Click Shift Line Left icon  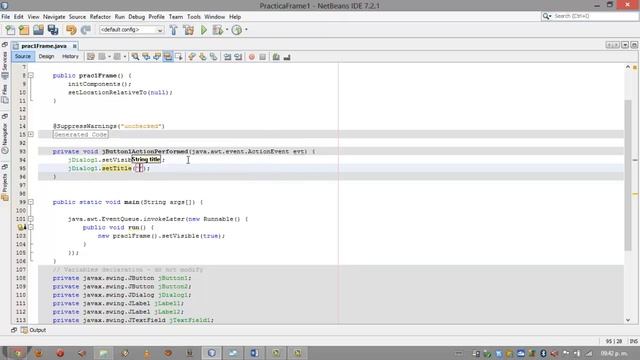click(227, 57)
